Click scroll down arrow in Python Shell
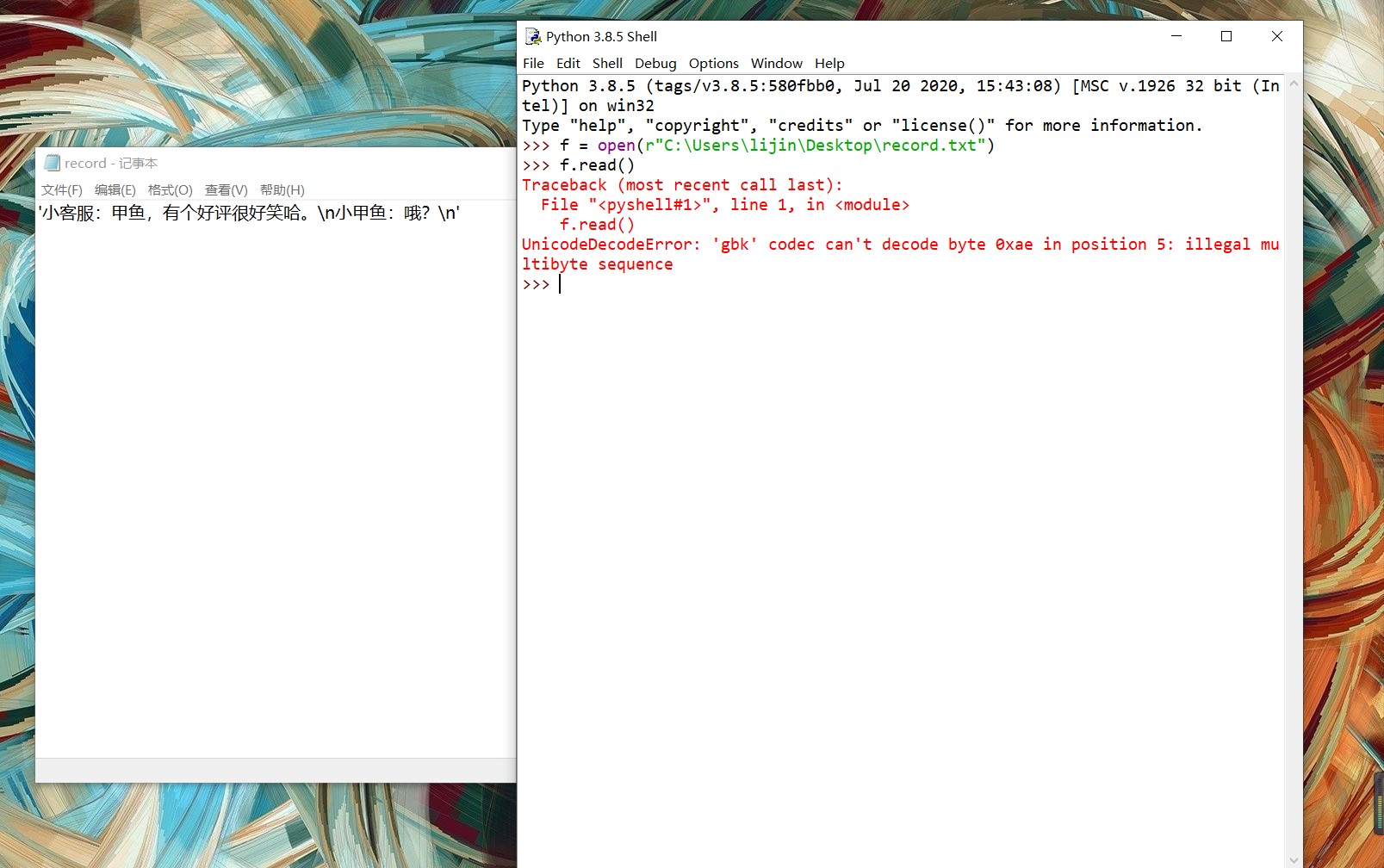The width and height of the screenshot is (1384, 868). tap(1294, 859)
